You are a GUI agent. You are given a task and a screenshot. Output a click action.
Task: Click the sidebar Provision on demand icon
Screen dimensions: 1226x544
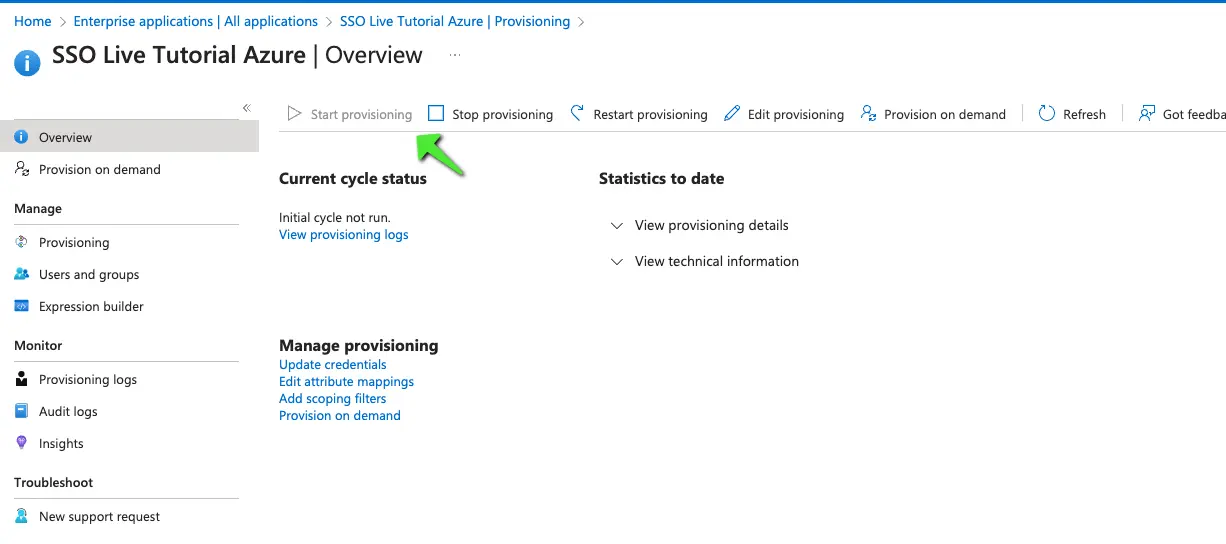(x=21, y=169)
